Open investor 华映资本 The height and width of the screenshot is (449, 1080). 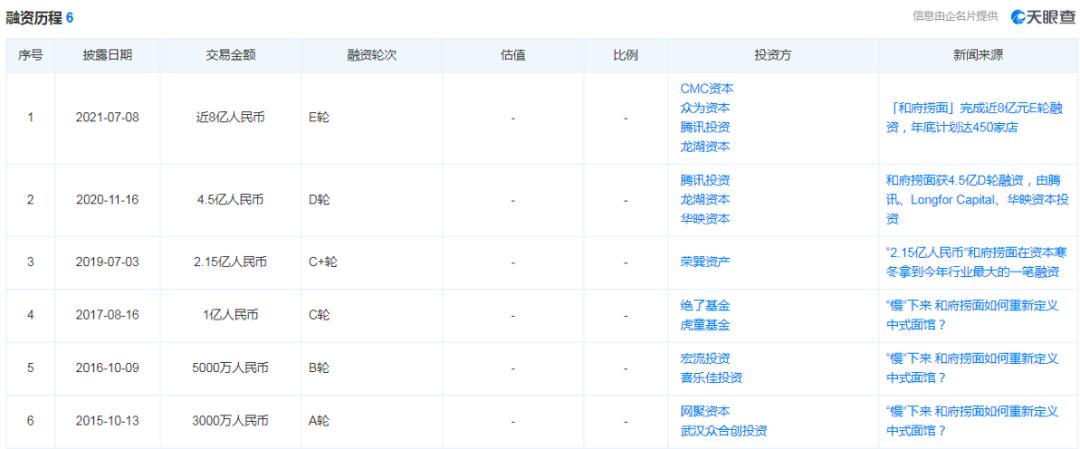[705, 219]
